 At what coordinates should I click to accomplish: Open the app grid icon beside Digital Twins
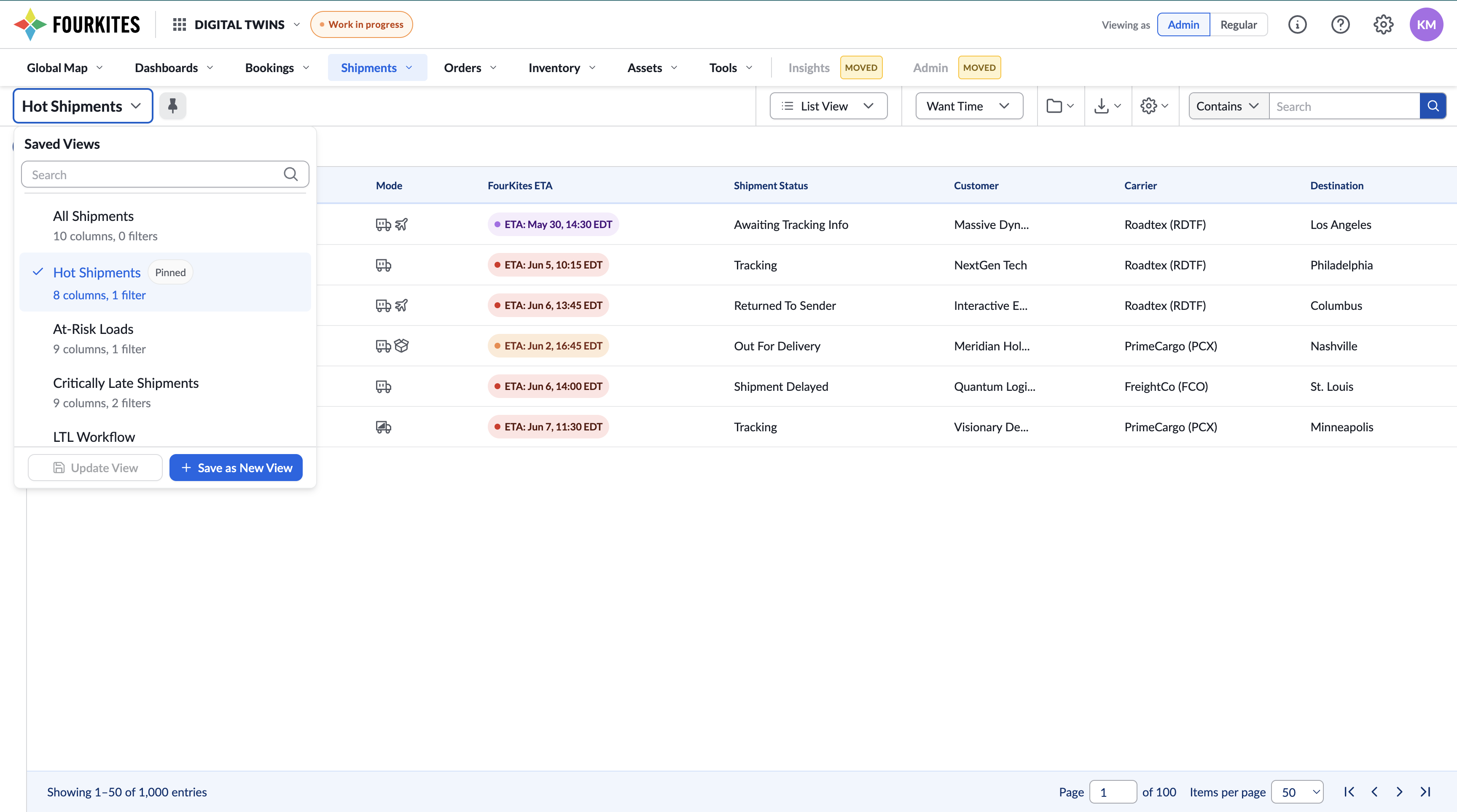(179, 24)
